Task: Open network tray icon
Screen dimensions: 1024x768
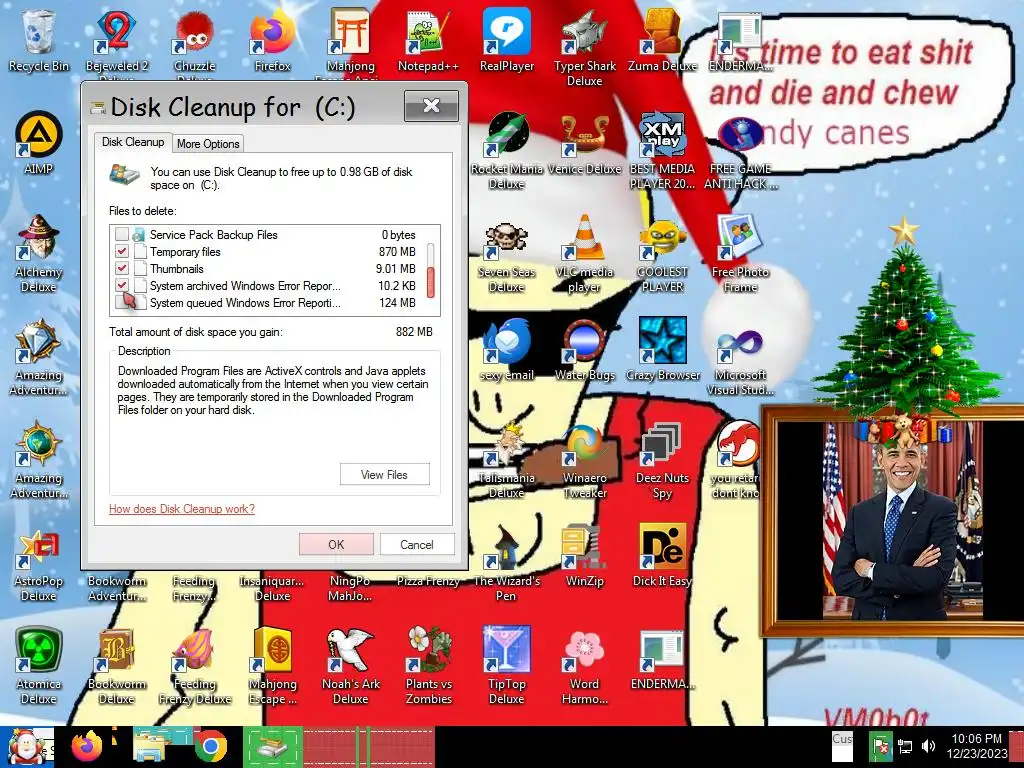Action: [905, 746]
